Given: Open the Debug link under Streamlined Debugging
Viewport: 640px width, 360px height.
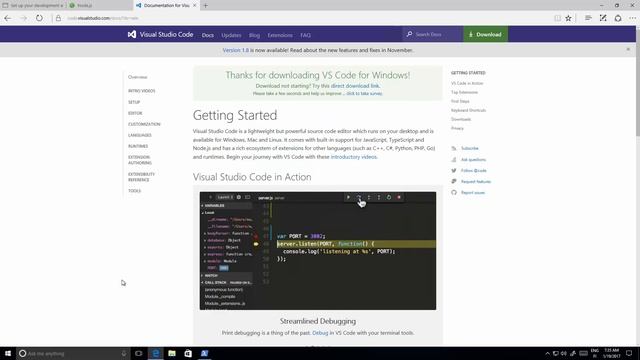Looking at the screenshot, I should click(x=320, y=333).
